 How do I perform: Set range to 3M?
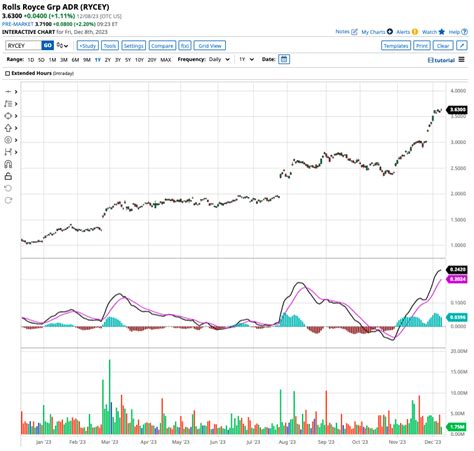(x=64, y=60)
